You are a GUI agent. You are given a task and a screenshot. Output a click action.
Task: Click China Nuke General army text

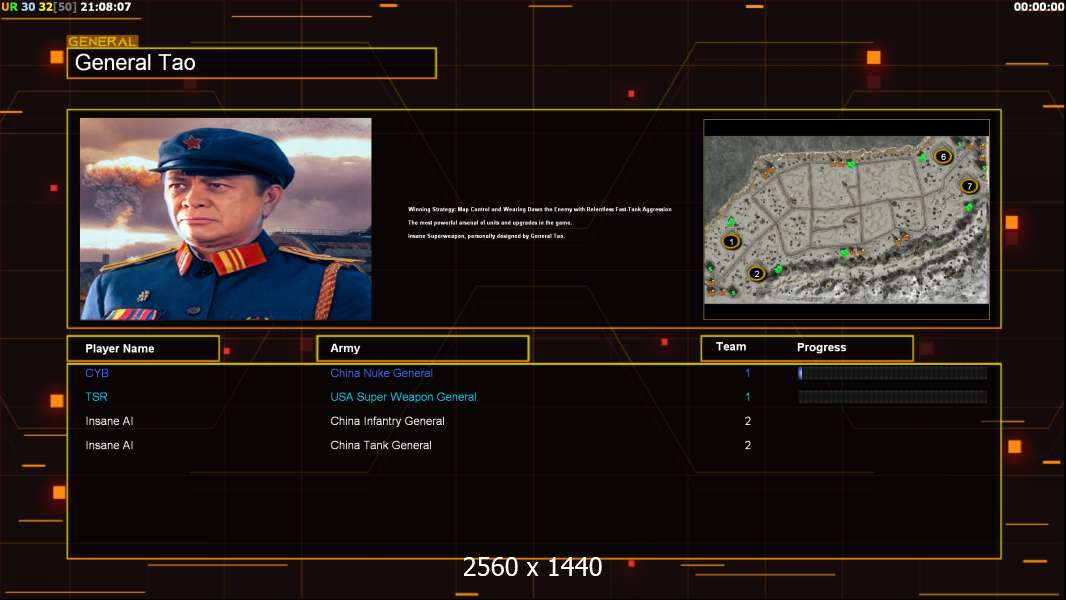pyautogui.click(x=381, y=373)
